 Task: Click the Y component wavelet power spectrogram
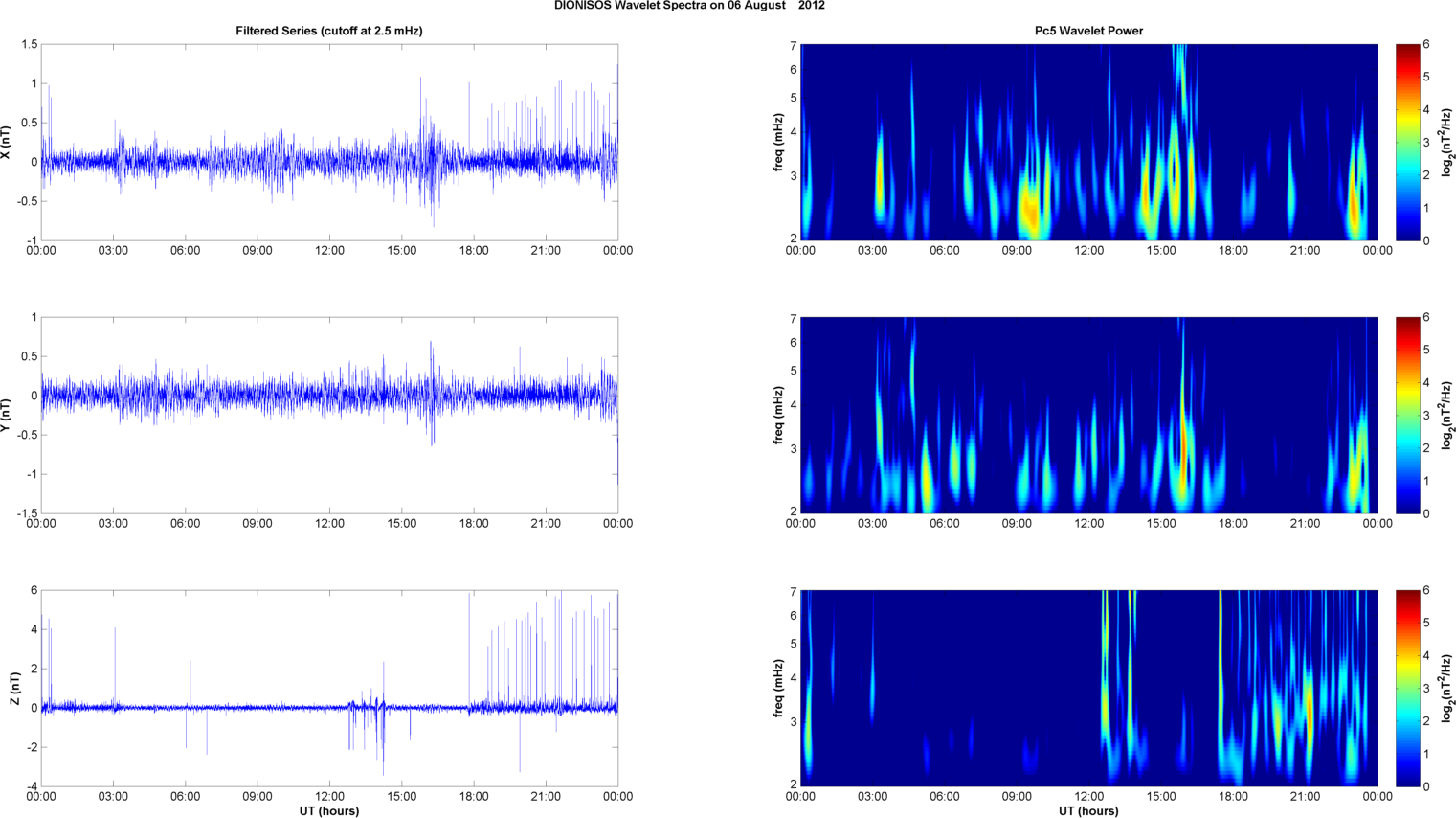1088,415
